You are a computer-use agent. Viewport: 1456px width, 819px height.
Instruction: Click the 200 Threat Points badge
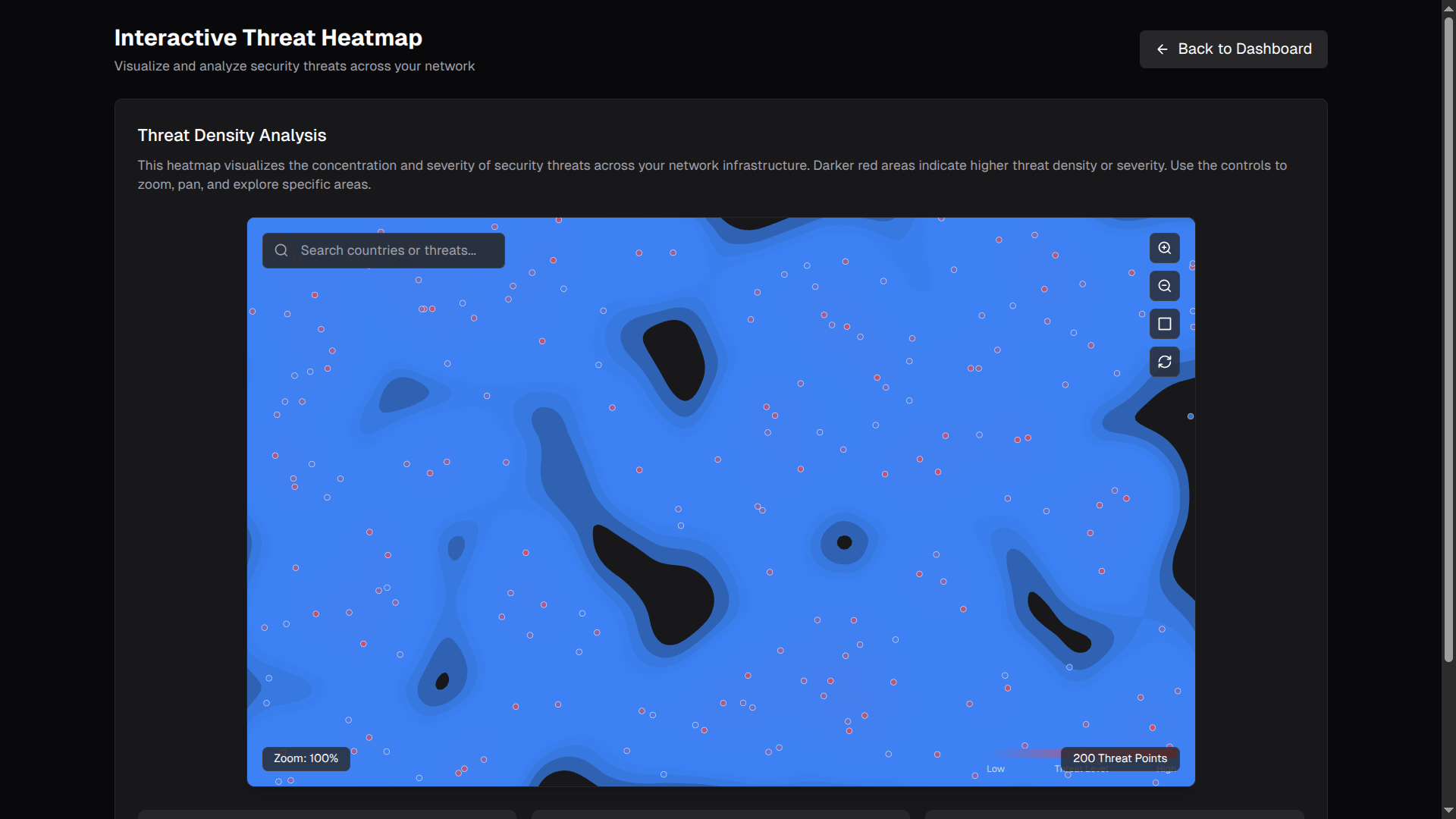point(1119,758)
